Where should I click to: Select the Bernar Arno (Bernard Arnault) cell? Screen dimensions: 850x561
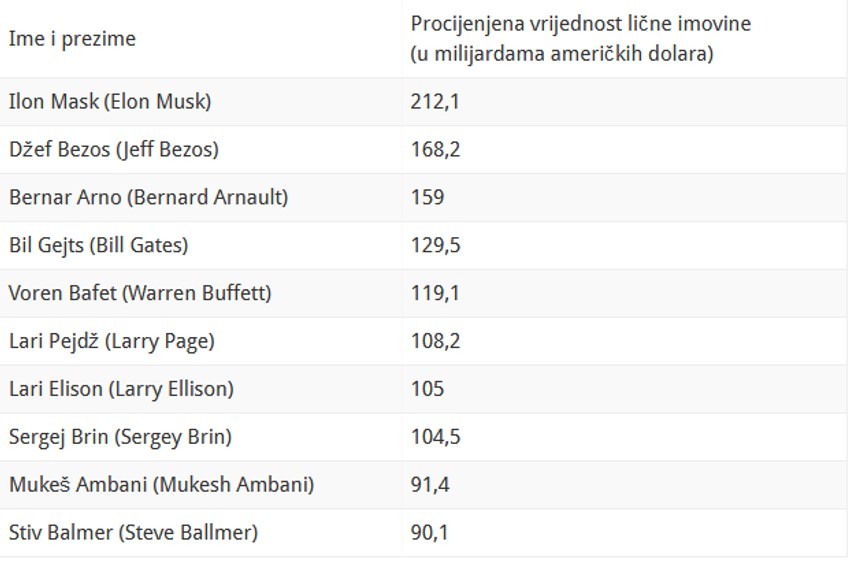[x=148, y=197]
